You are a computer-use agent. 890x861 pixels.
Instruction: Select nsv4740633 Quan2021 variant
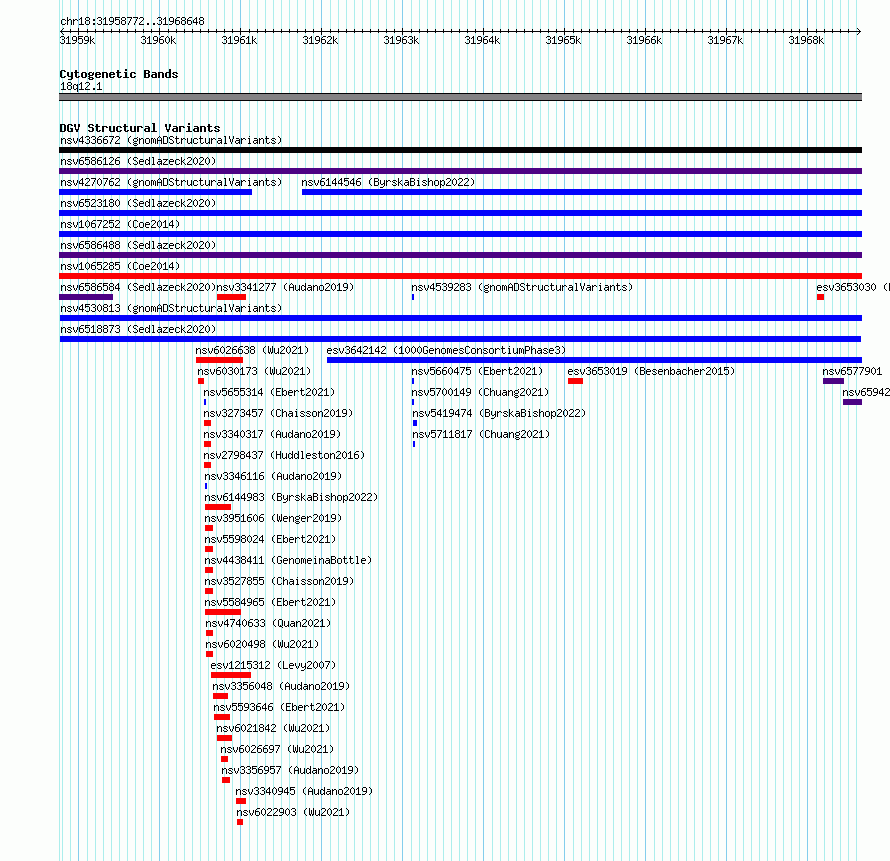pos(268,623)
